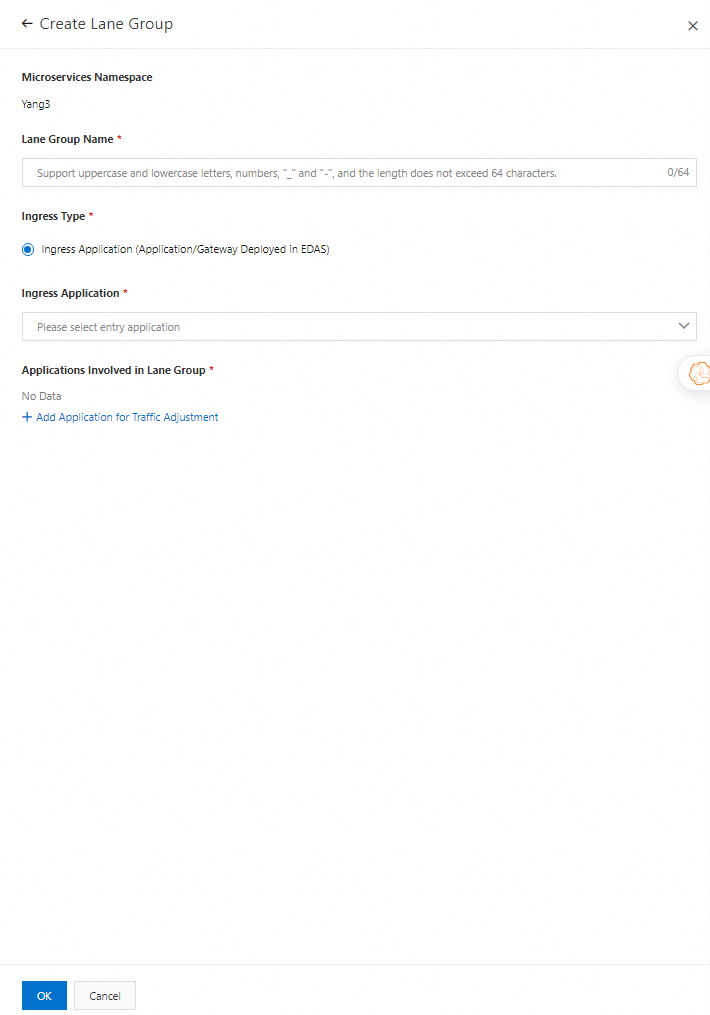Open the Please select entry application dropdown
Image resolution: width=710 pixels, height=1015 pixels.
(340, 327)
